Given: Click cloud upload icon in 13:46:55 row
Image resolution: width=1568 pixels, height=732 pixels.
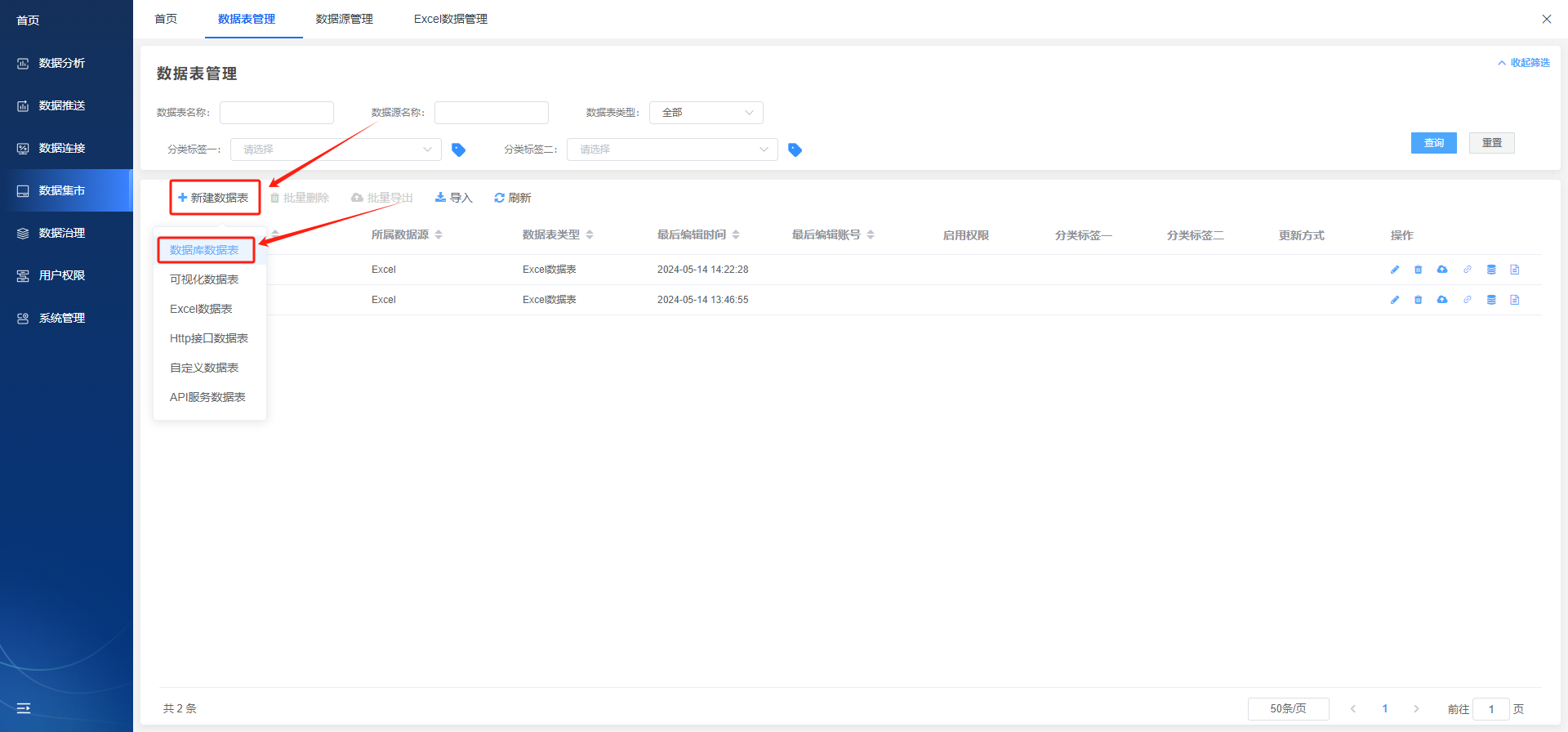Looking at the screenshot, I should pyautogui.click(x=1442, y=300).
